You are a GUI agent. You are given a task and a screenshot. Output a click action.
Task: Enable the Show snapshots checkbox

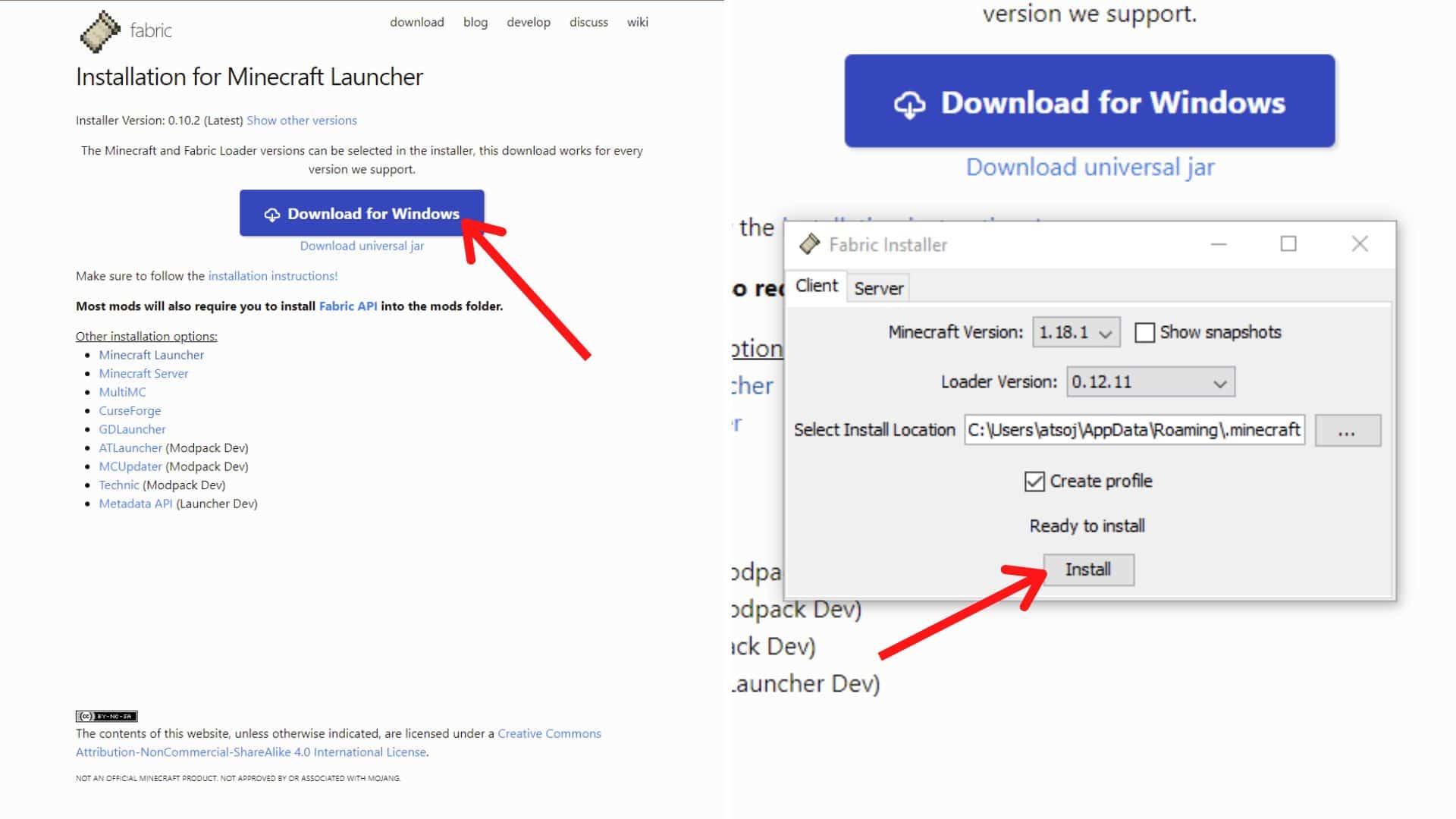click(x=1144, y=332)
